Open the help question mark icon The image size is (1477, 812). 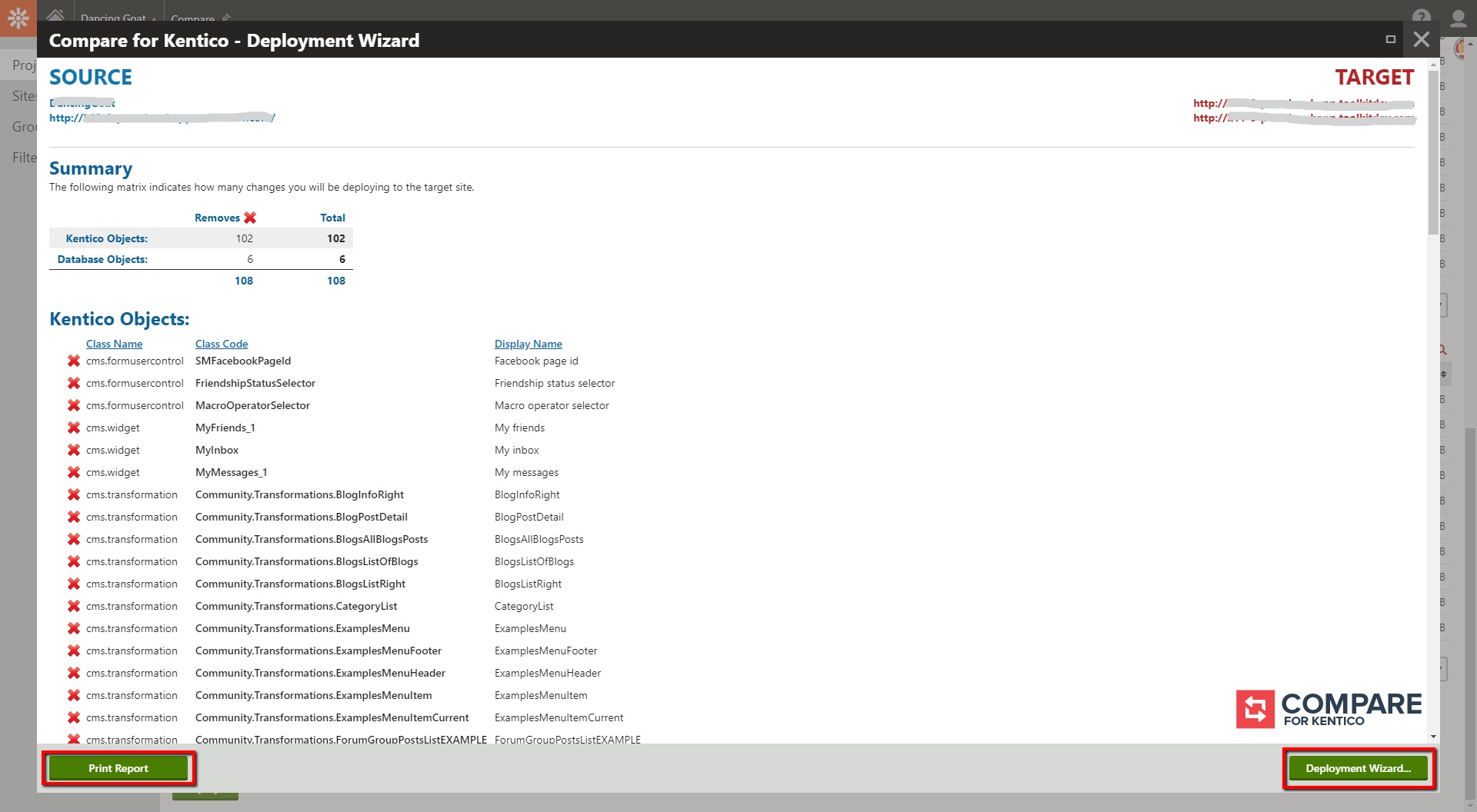[1421, 15]
